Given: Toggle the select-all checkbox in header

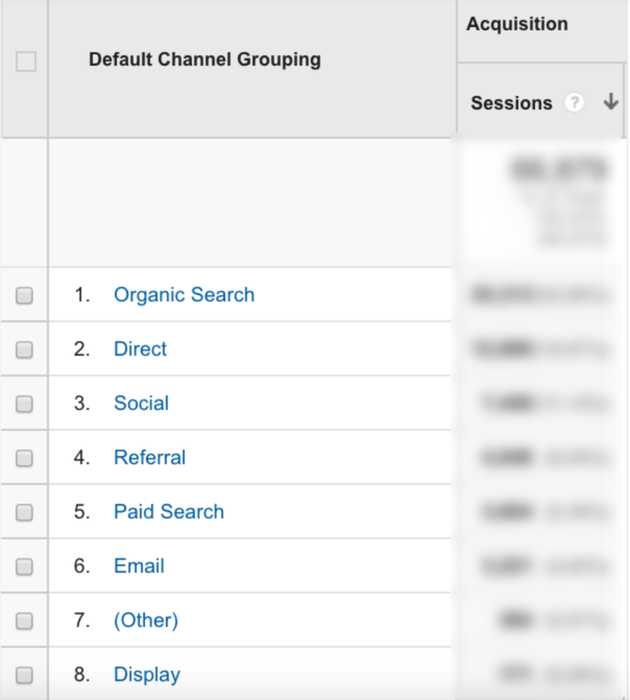Looking at the screenshot, I should tap(26, 62).
